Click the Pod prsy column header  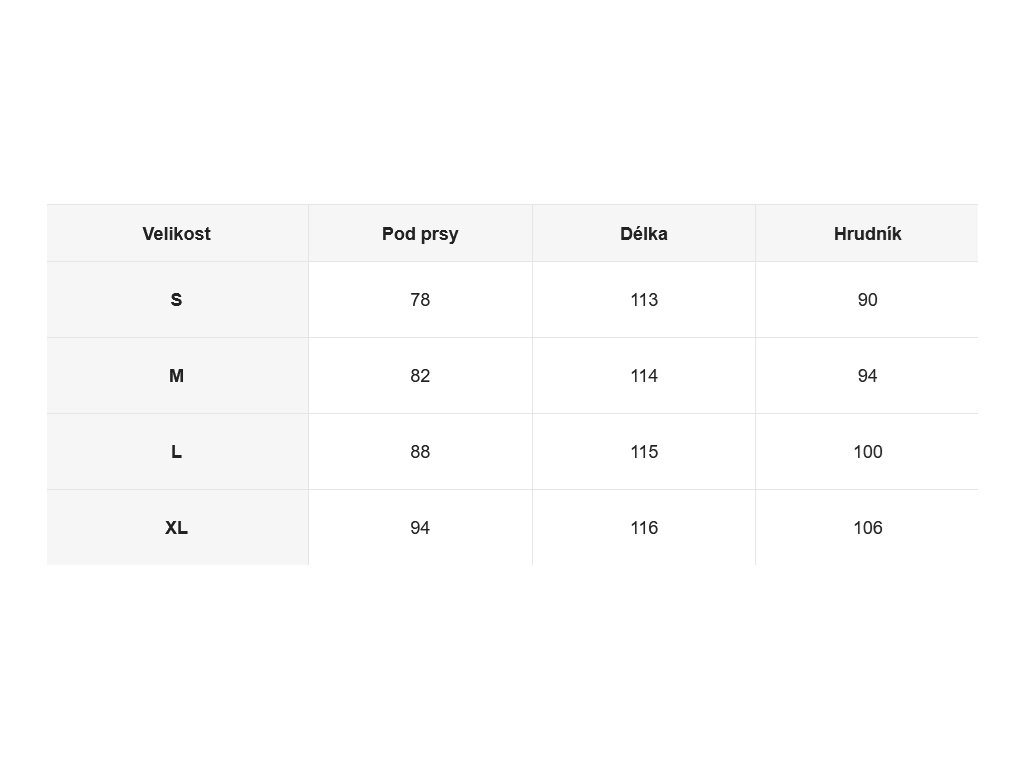[420, 234]
